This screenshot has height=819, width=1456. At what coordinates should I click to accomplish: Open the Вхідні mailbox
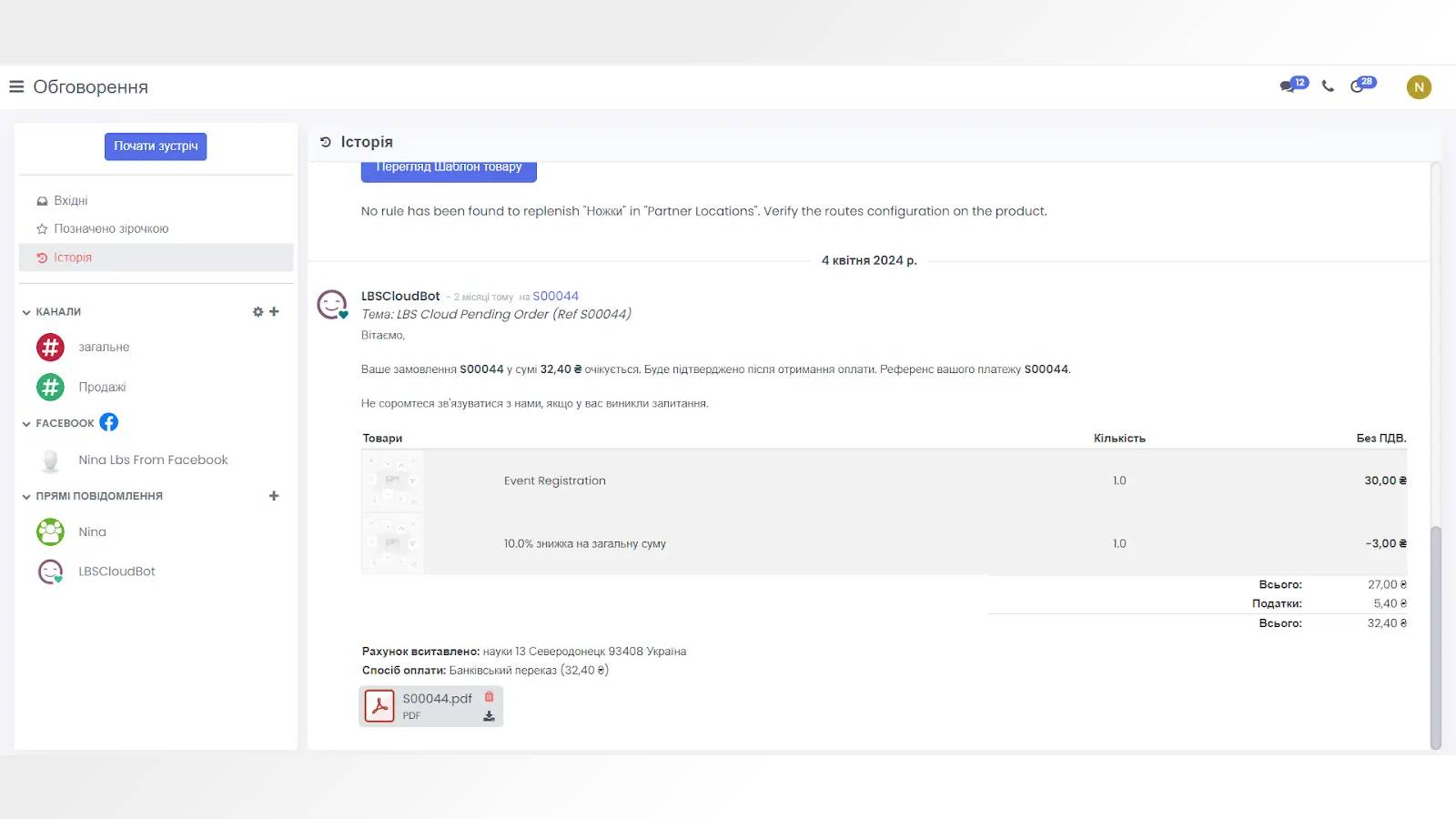click(70, 200)
